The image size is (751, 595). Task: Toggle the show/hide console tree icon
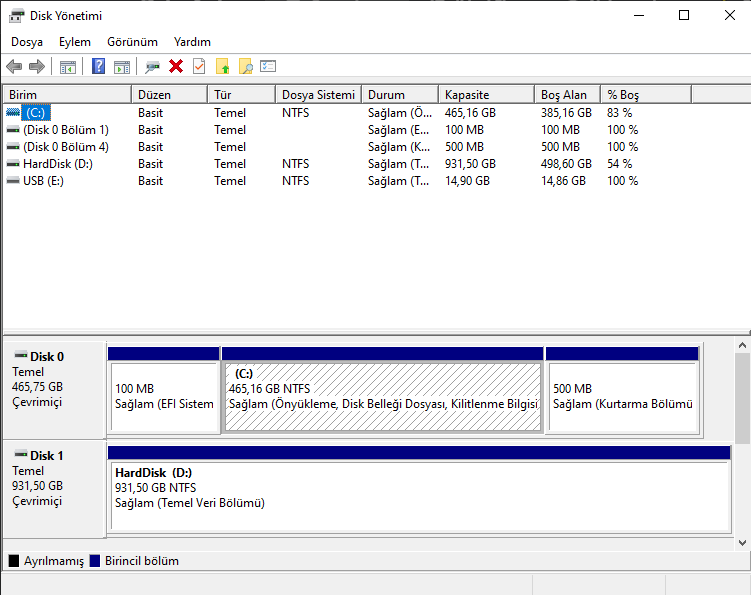[x=68, y=67]
